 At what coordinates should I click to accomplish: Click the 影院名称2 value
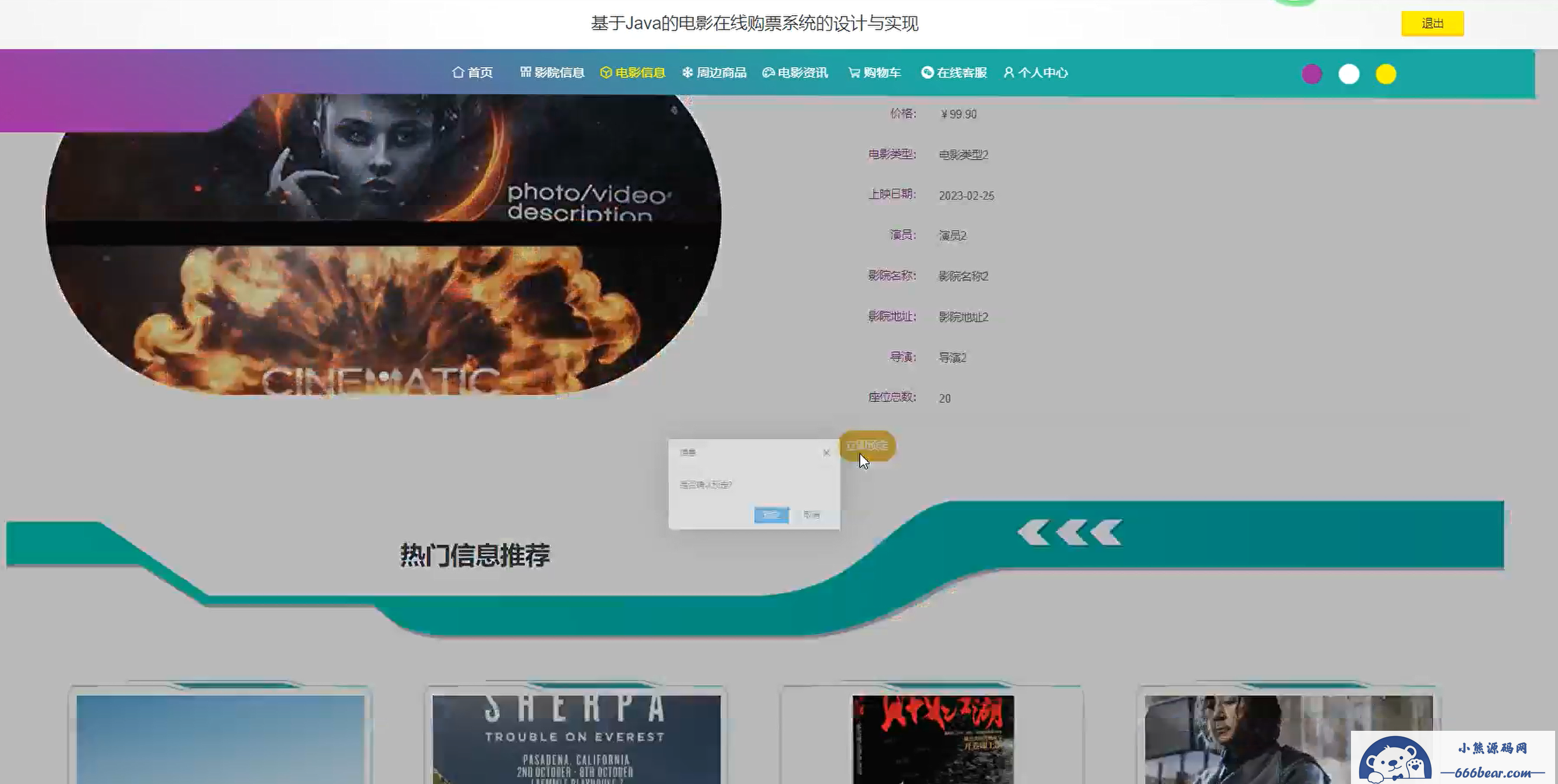[963, 276]
